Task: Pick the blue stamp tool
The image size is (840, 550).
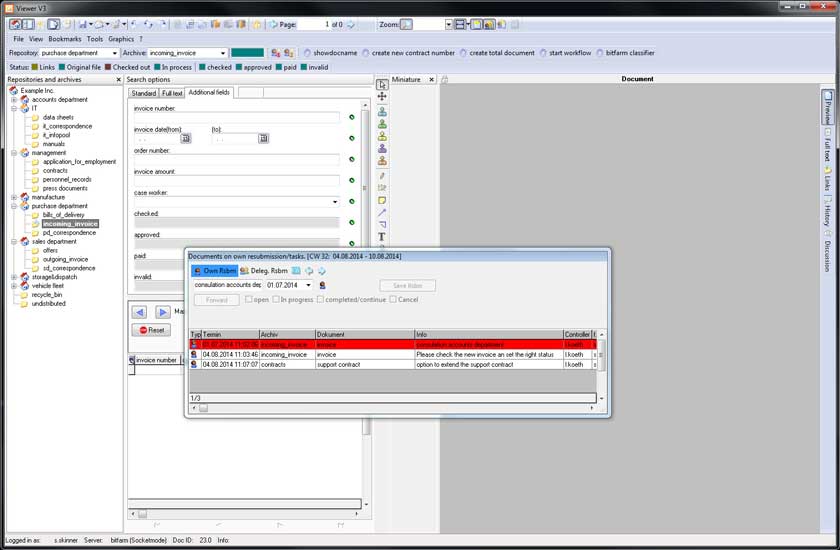Action: pos(382,111)
